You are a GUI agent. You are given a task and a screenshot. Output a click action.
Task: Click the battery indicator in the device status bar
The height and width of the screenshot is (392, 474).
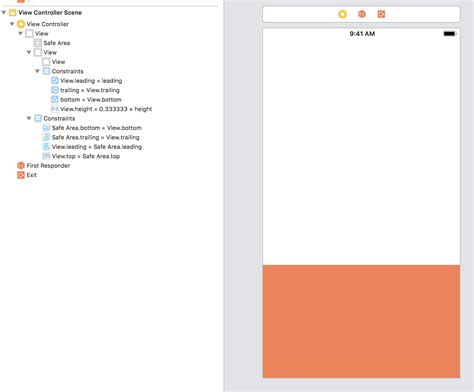(450, 34)
